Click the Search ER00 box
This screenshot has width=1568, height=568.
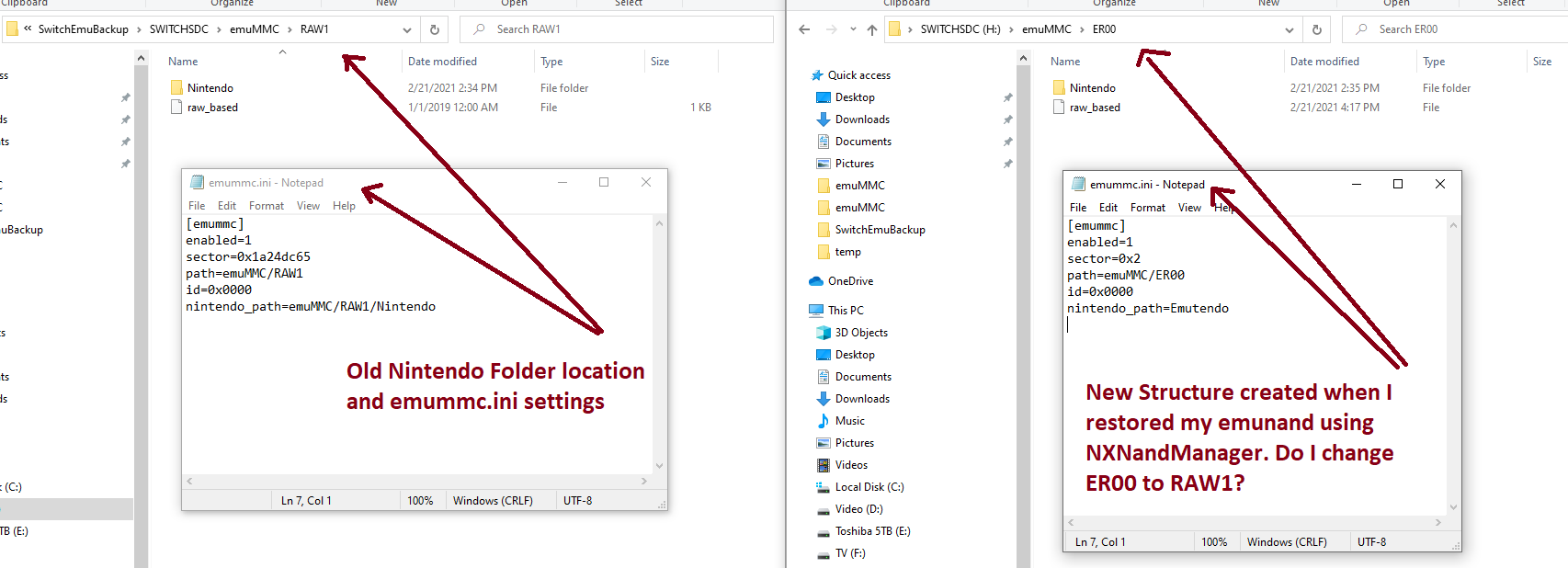coord(1456,29)
